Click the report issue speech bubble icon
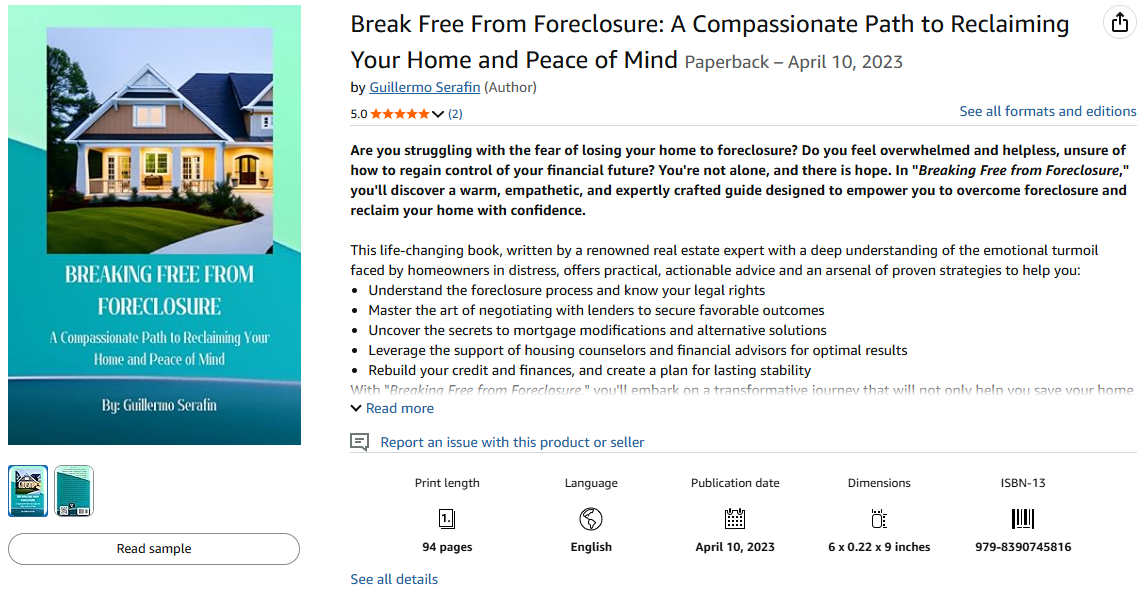The height and width of the screenshot is (594, 1147). [360, 442]
